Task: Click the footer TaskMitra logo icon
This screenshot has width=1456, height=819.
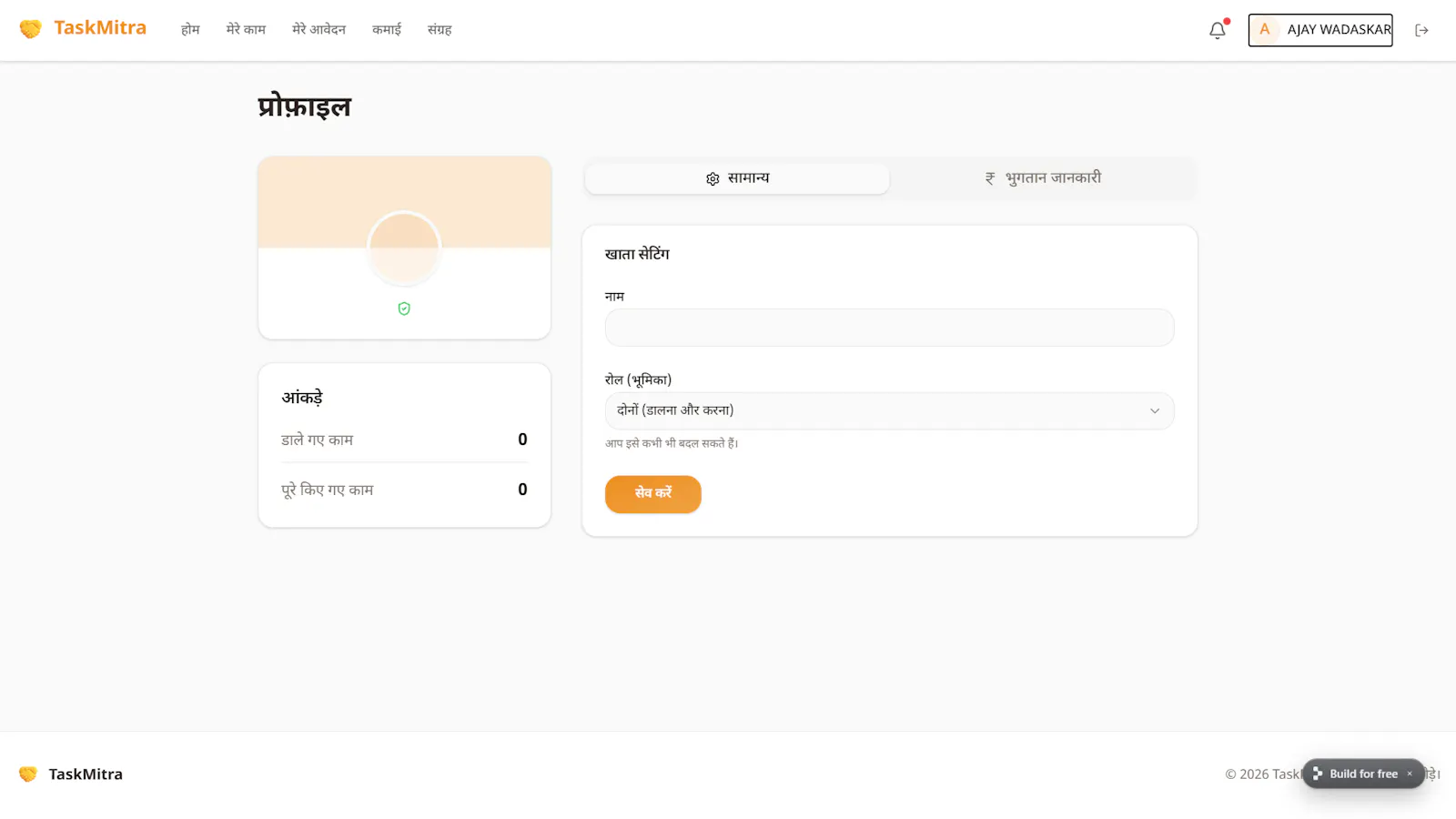Action: tap(28, 773)
